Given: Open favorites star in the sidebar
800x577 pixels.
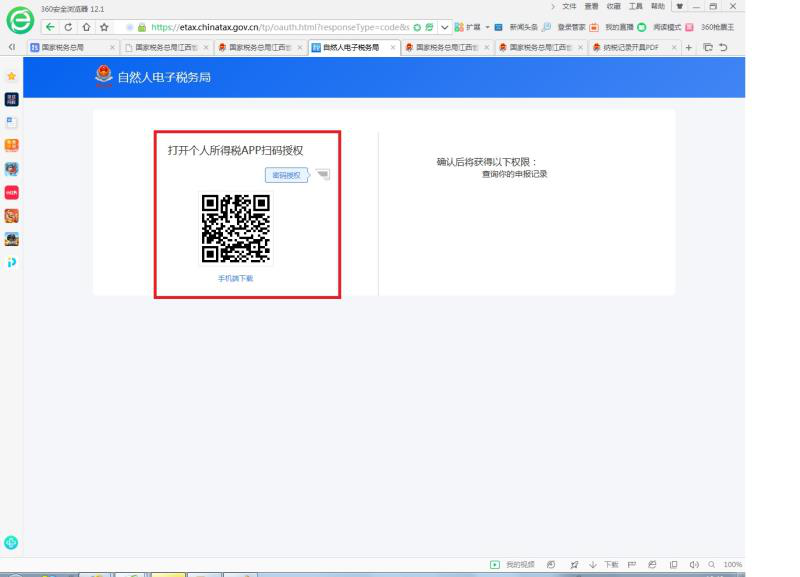Looking at the screenshot, I should (11, 77).
